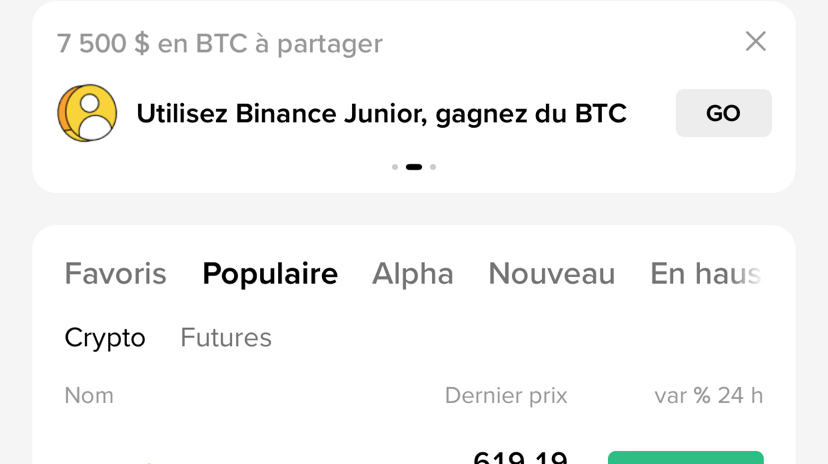828x464 pixels.
Task: Open the Alpha tab
Action: tap(412, 274)
